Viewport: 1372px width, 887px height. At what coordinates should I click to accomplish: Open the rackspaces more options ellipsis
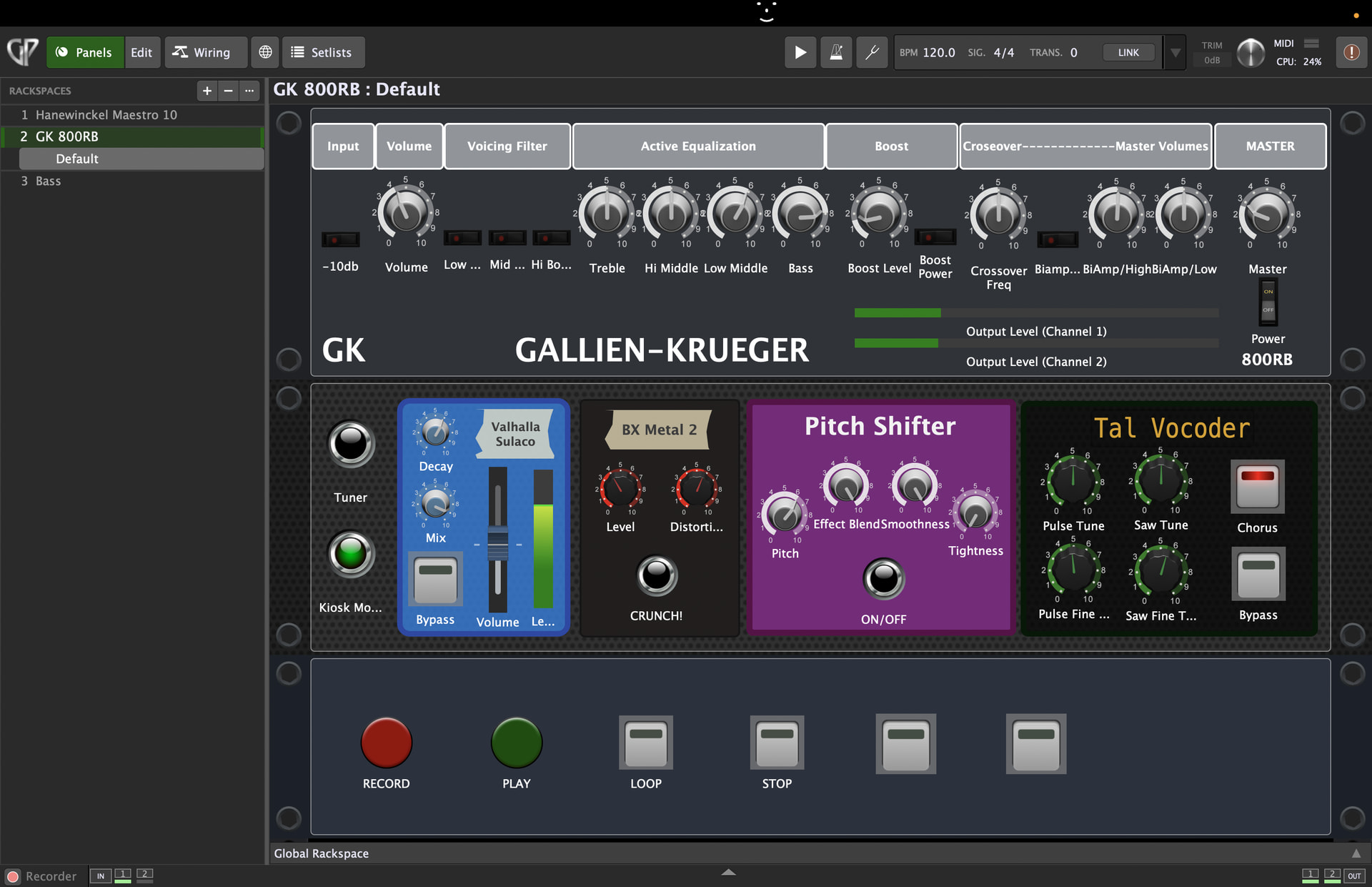point(249,91)
